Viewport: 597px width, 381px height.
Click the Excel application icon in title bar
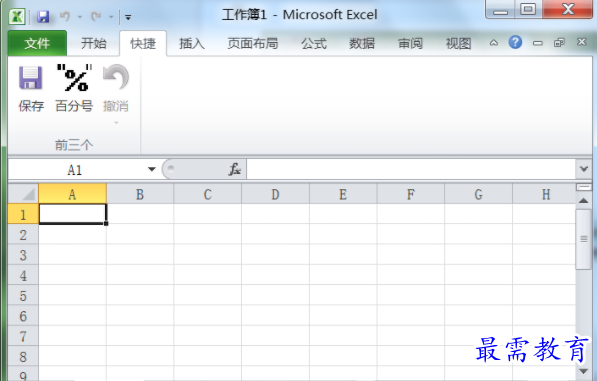click(x=17, y=16)
